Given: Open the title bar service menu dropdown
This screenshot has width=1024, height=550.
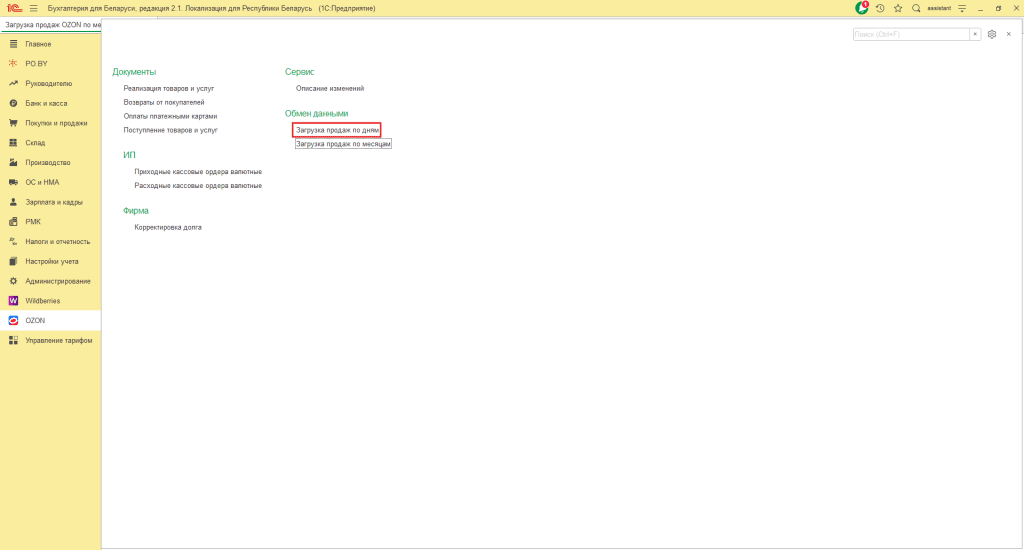Looking at the screenshot, I should click(962, 8).
